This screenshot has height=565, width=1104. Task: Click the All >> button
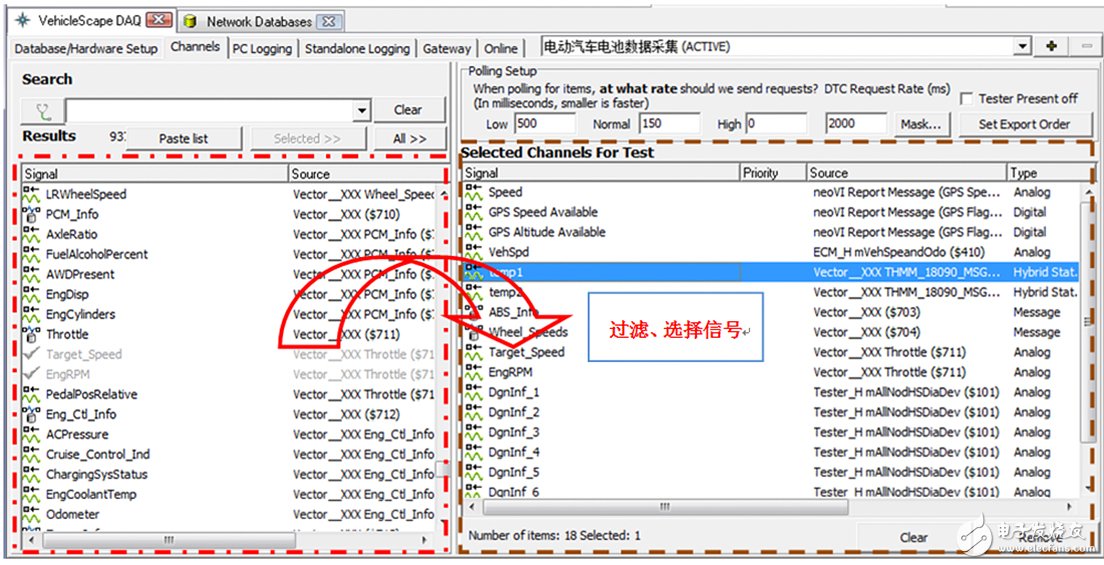tap(410, 139)
